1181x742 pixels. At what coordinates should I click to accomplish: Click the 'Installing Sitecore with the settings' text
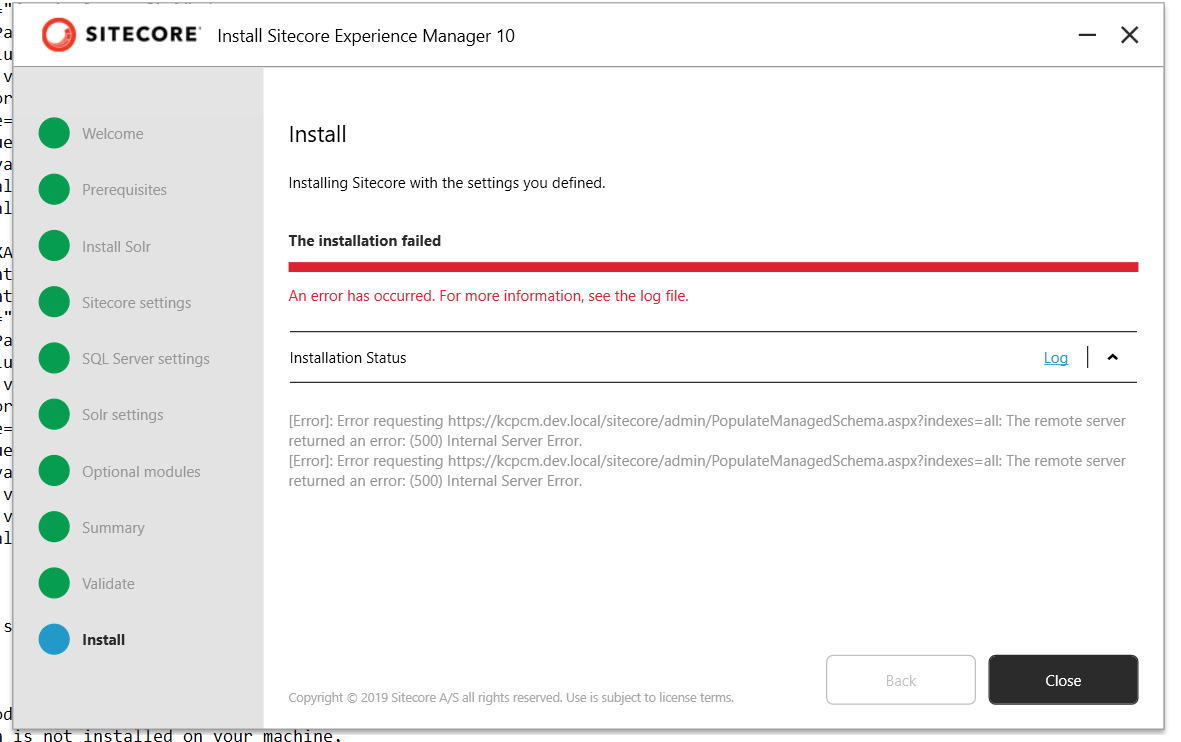[447, 183]
